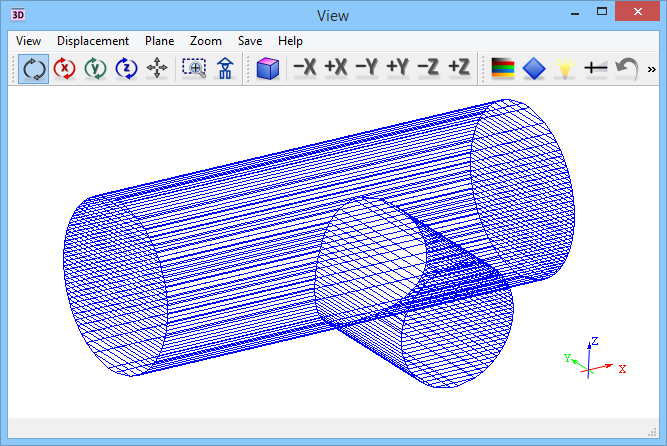This screenshot has width=667, height=446.
Task: Set view from the -Z direction
Action: (428, 67)
